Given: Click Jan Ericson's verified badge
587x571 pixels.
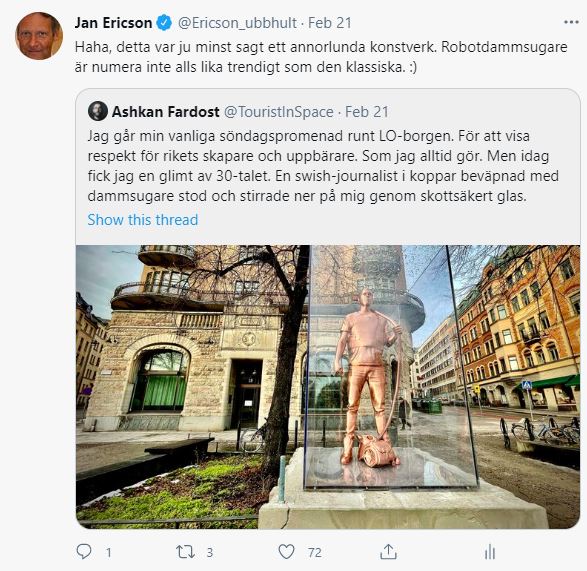Looking at the screenshot, I should pyautogui.click(x=164, y=22).
